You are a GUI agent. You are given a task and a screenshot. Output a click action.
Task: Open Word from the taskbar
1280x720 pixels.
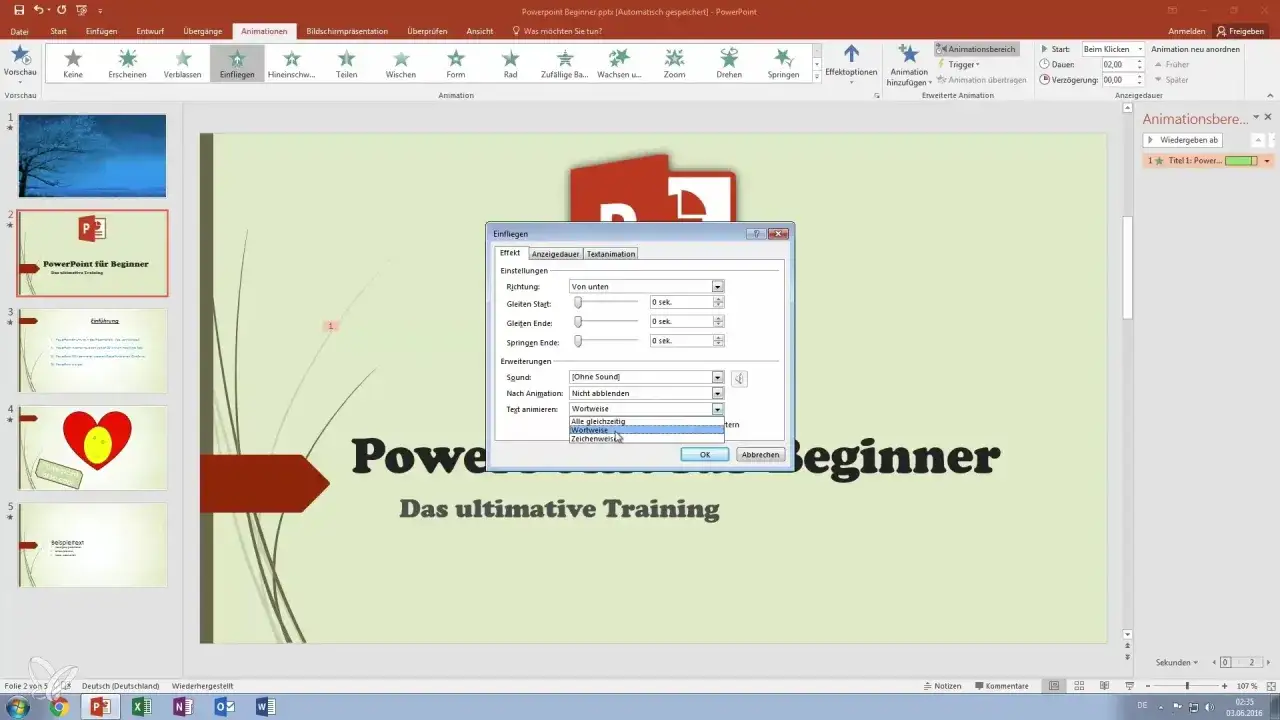[x=266, y=707]
